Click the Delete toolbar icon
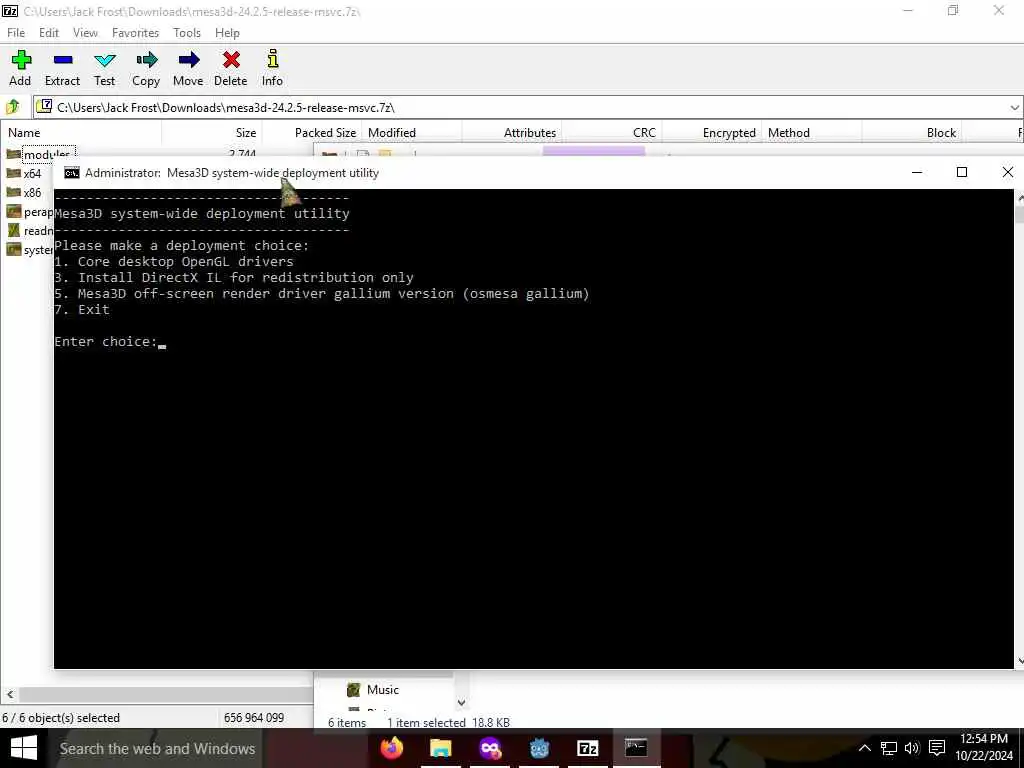Screen dimensions: 1024x768 tap(231, 68)
